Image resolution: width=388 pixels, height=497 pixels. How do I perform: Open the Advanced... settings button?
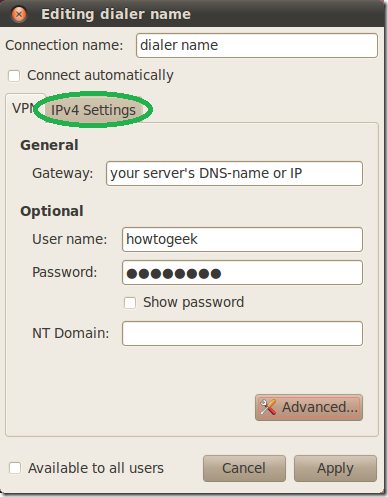pos(309,407)
